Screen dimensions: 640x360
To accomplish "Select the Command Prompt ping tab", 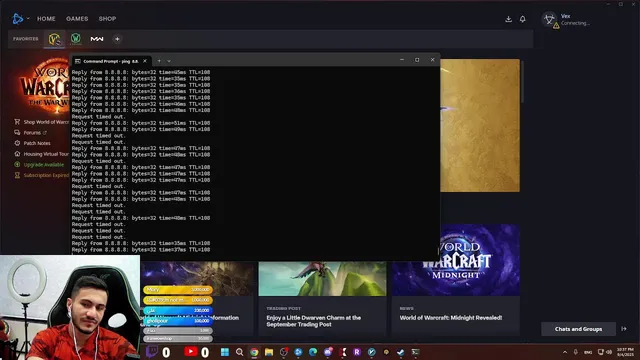I will pos(110,61).
